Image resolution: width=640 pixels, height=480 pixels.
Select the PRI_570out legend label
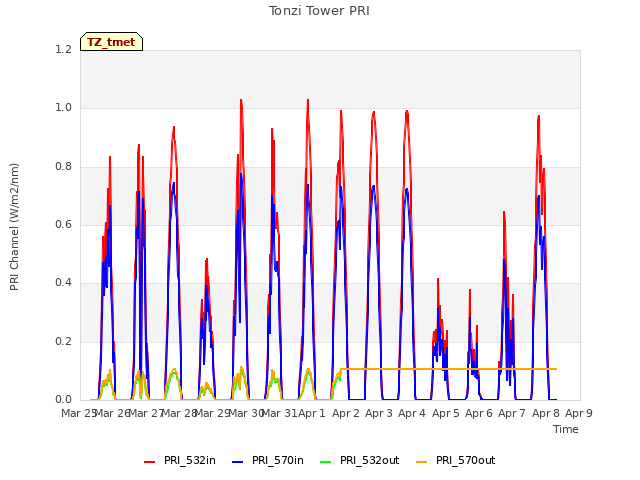466,460
